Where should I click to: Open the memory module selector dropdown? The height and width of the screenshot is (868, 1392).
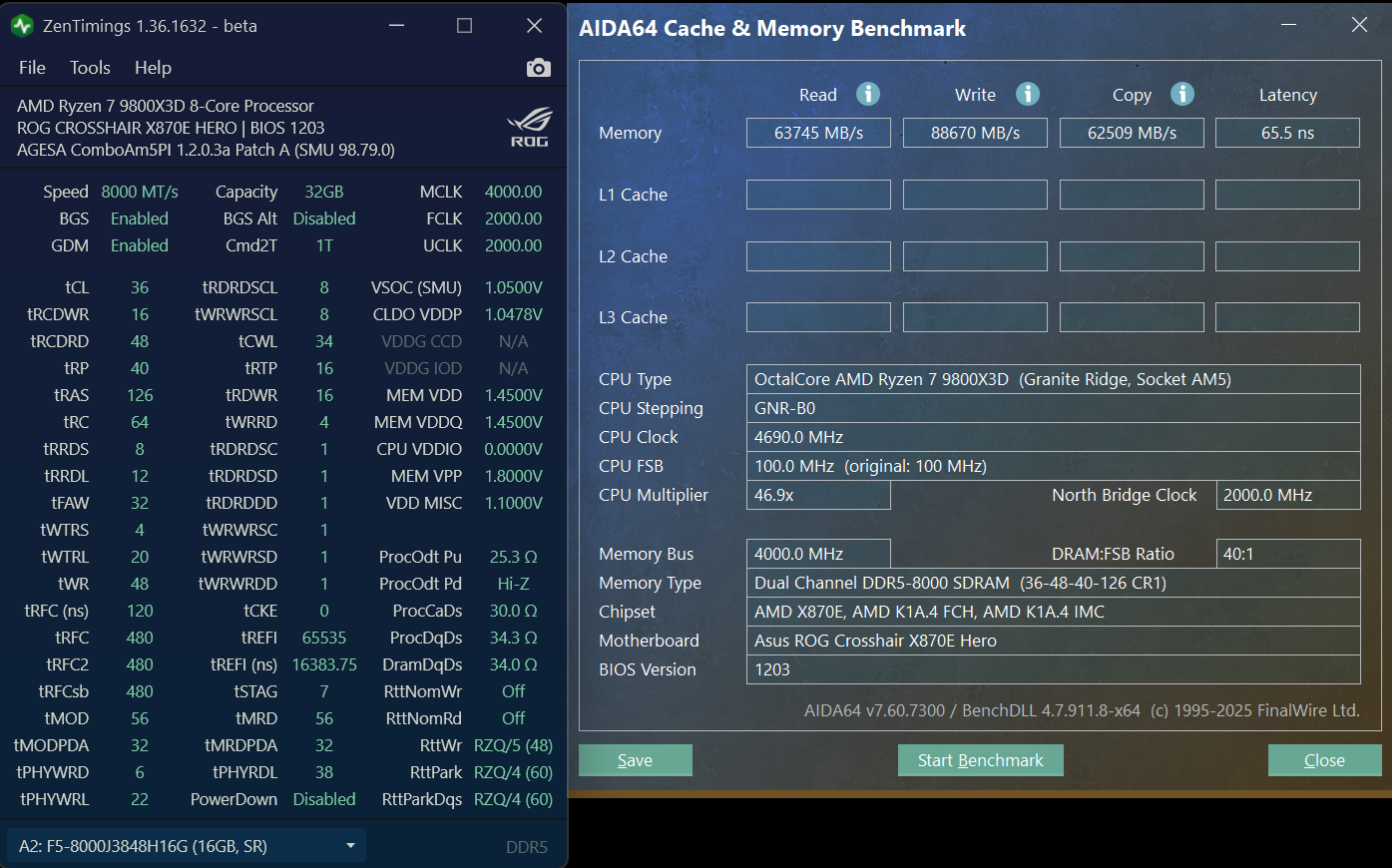[x=187, y=846]
